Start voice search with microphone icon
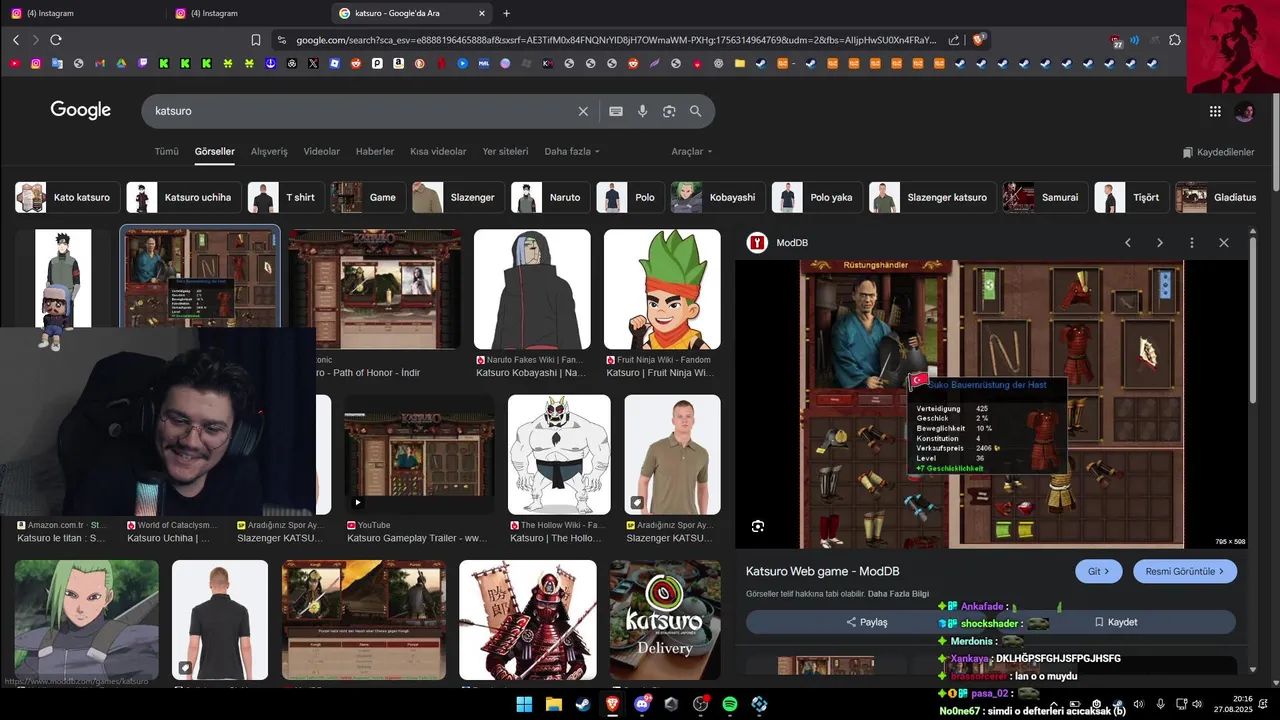 643,111
